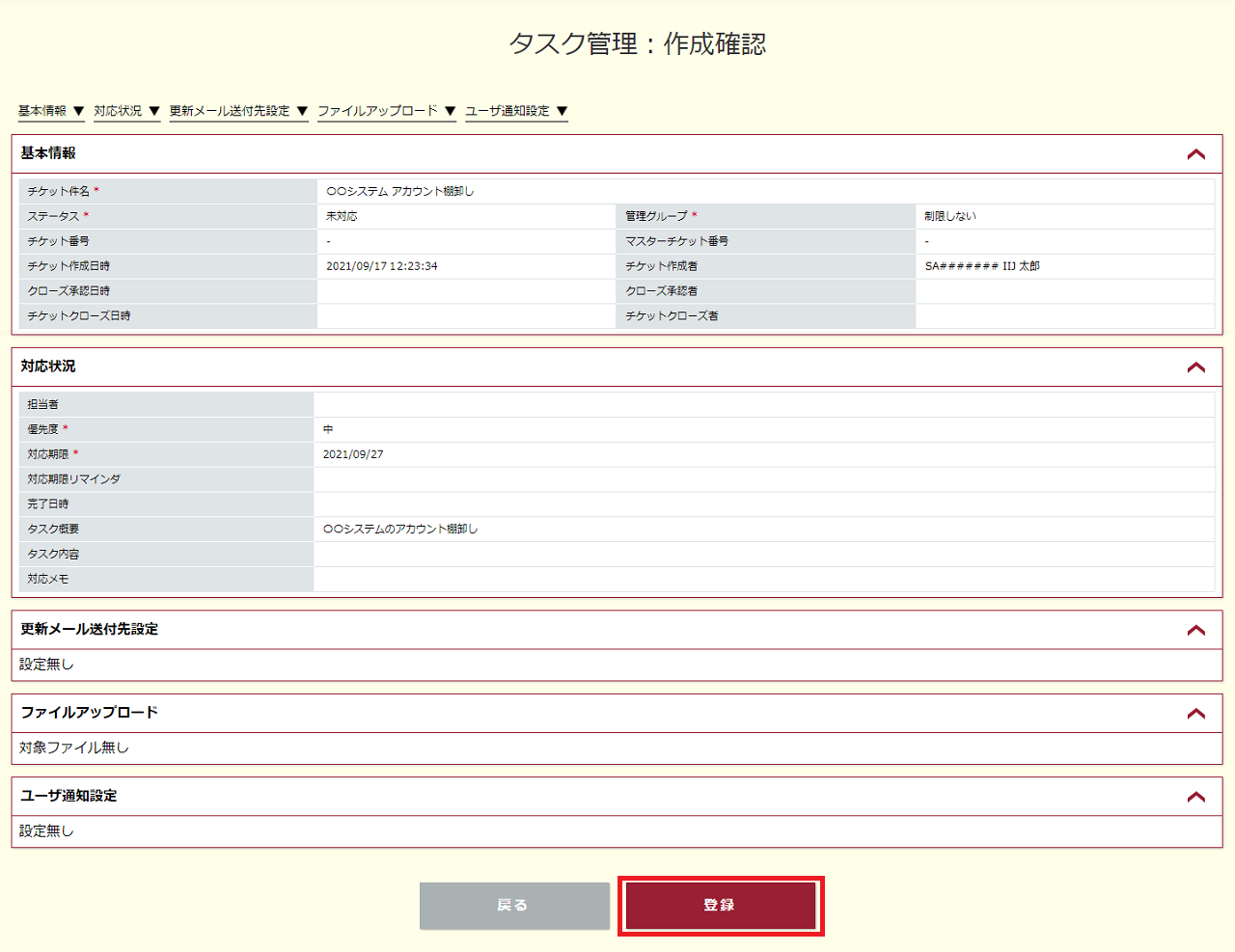
Task: Jump to ユーザ通知設定 anchor link
Action: [516, 111]
